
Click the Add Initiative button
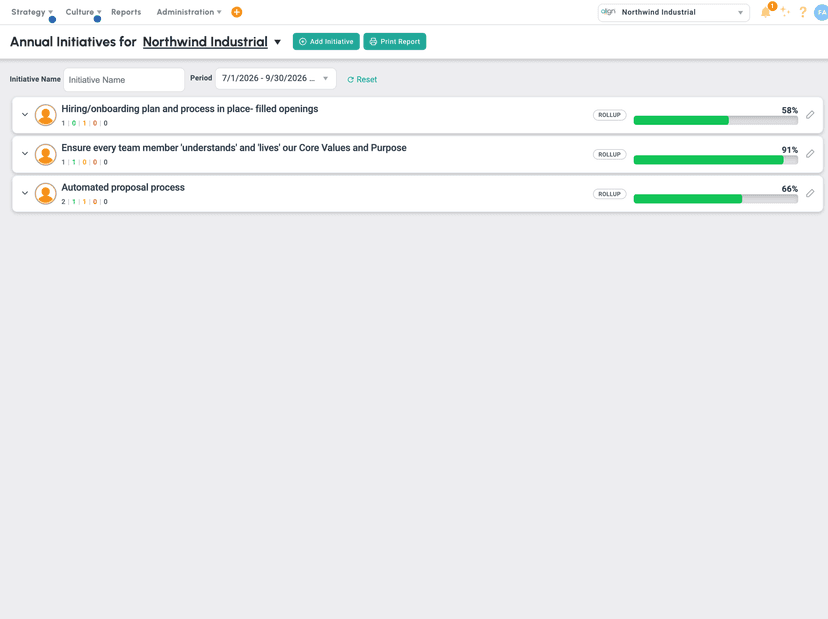click(x=326, y=41)
